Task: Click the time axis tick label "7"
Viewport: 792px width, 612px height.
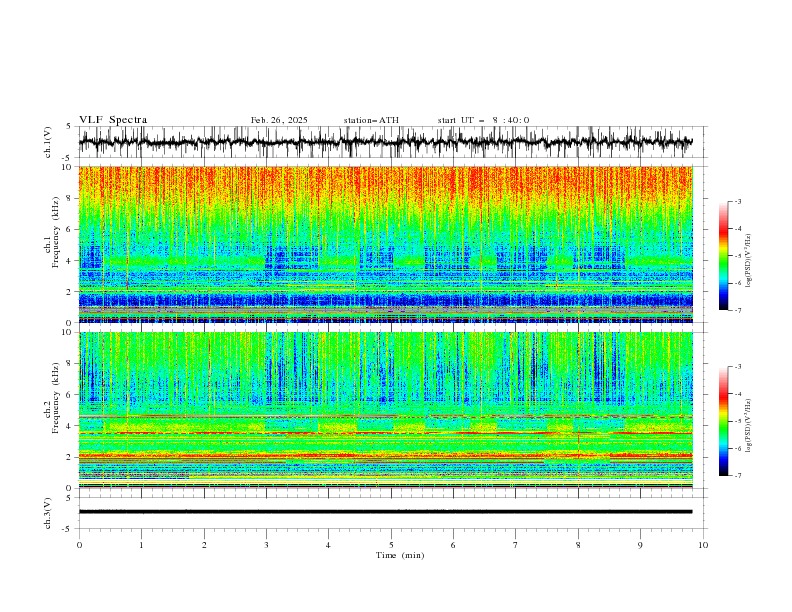Action: point(516,545)
